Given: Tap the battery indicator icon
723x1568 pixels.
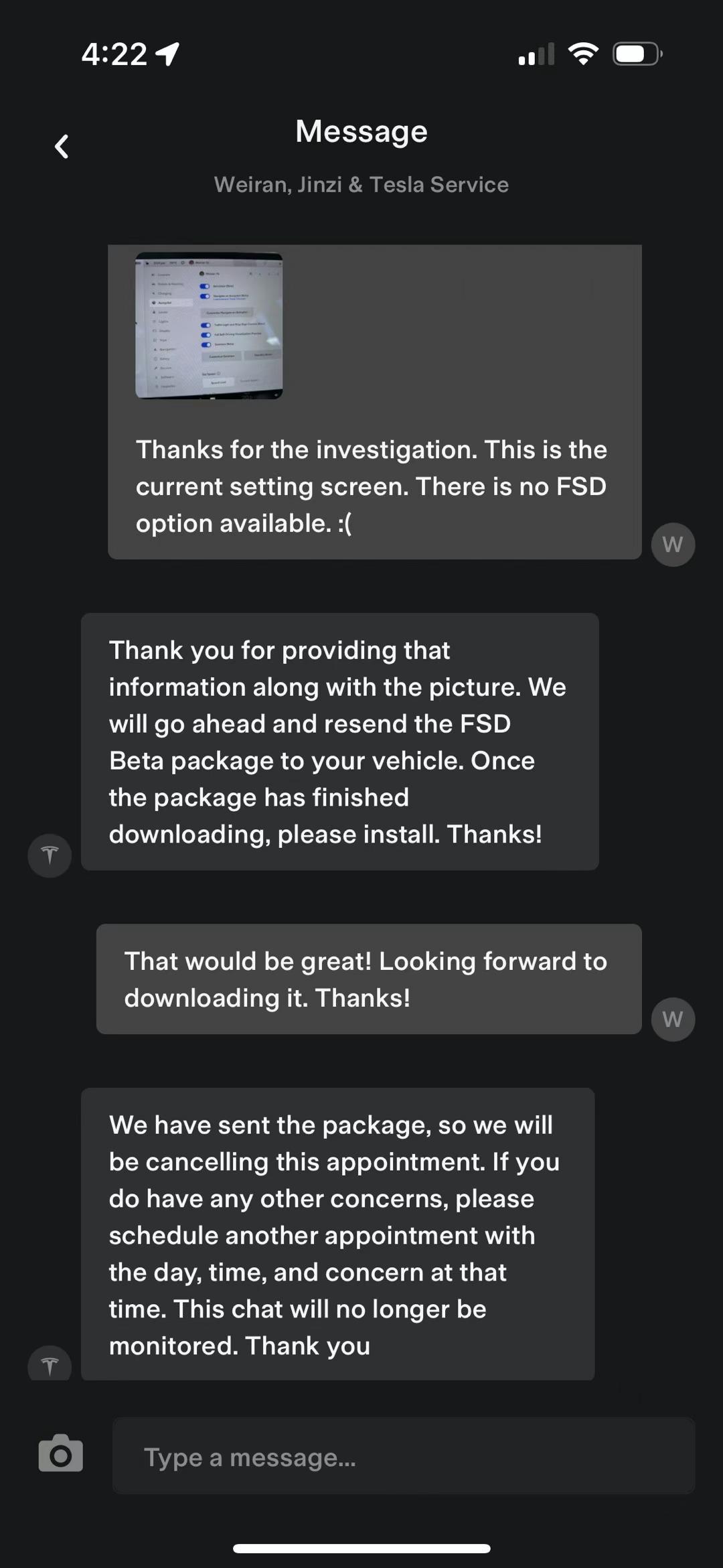Looking at the screenshot, I should point(637,54).
